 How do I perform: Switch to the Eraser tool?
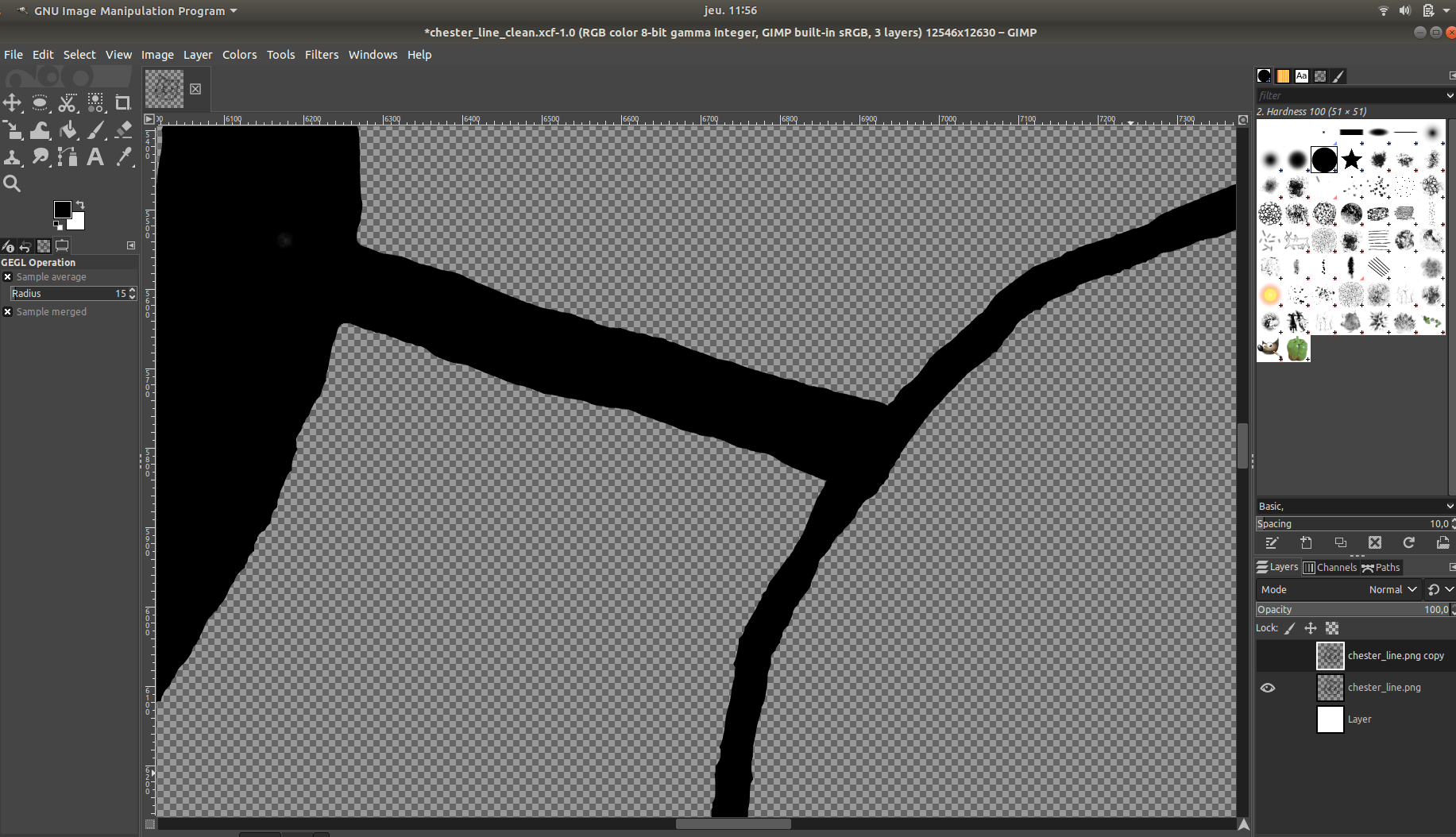[x=123, y=130]
